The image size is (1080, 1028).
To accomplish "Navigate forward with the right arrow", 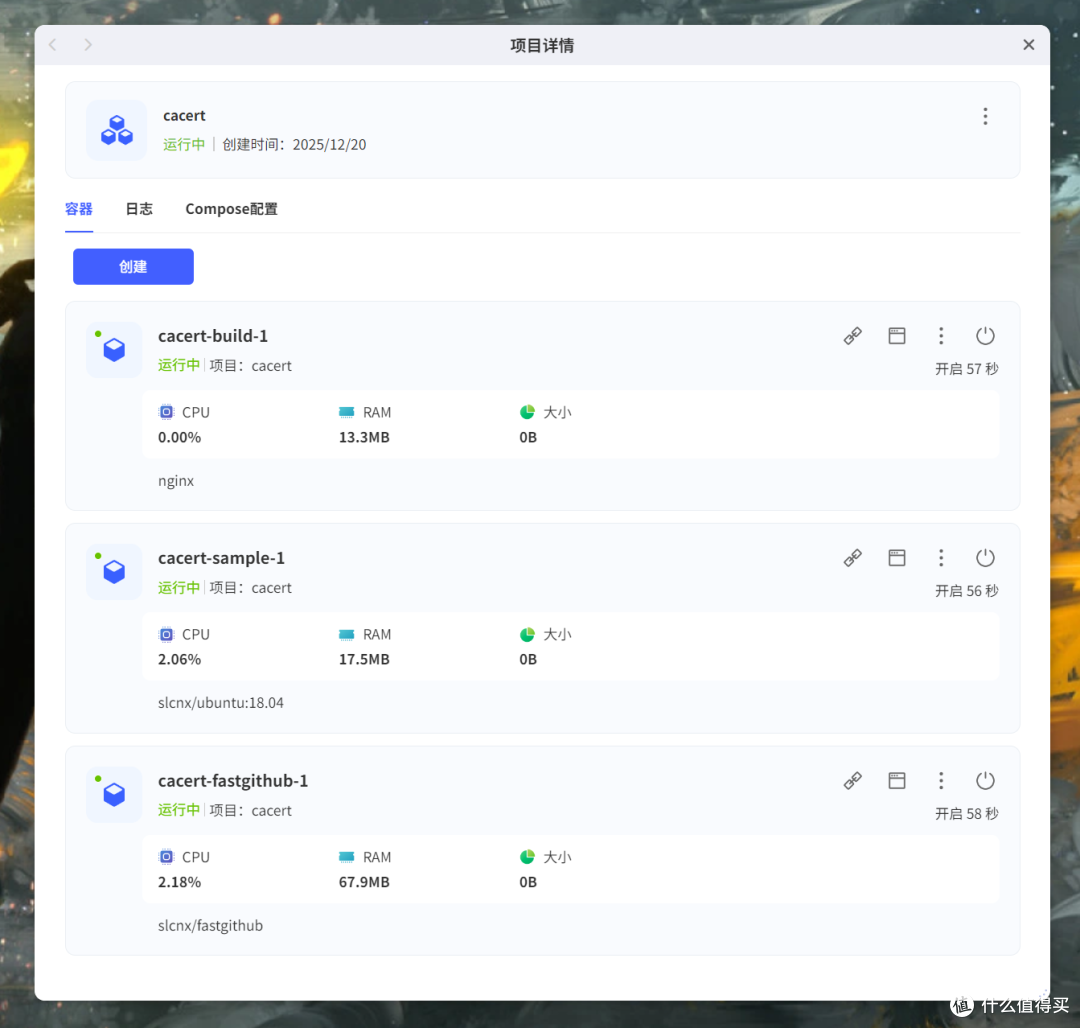I will (x=87, y=45).
